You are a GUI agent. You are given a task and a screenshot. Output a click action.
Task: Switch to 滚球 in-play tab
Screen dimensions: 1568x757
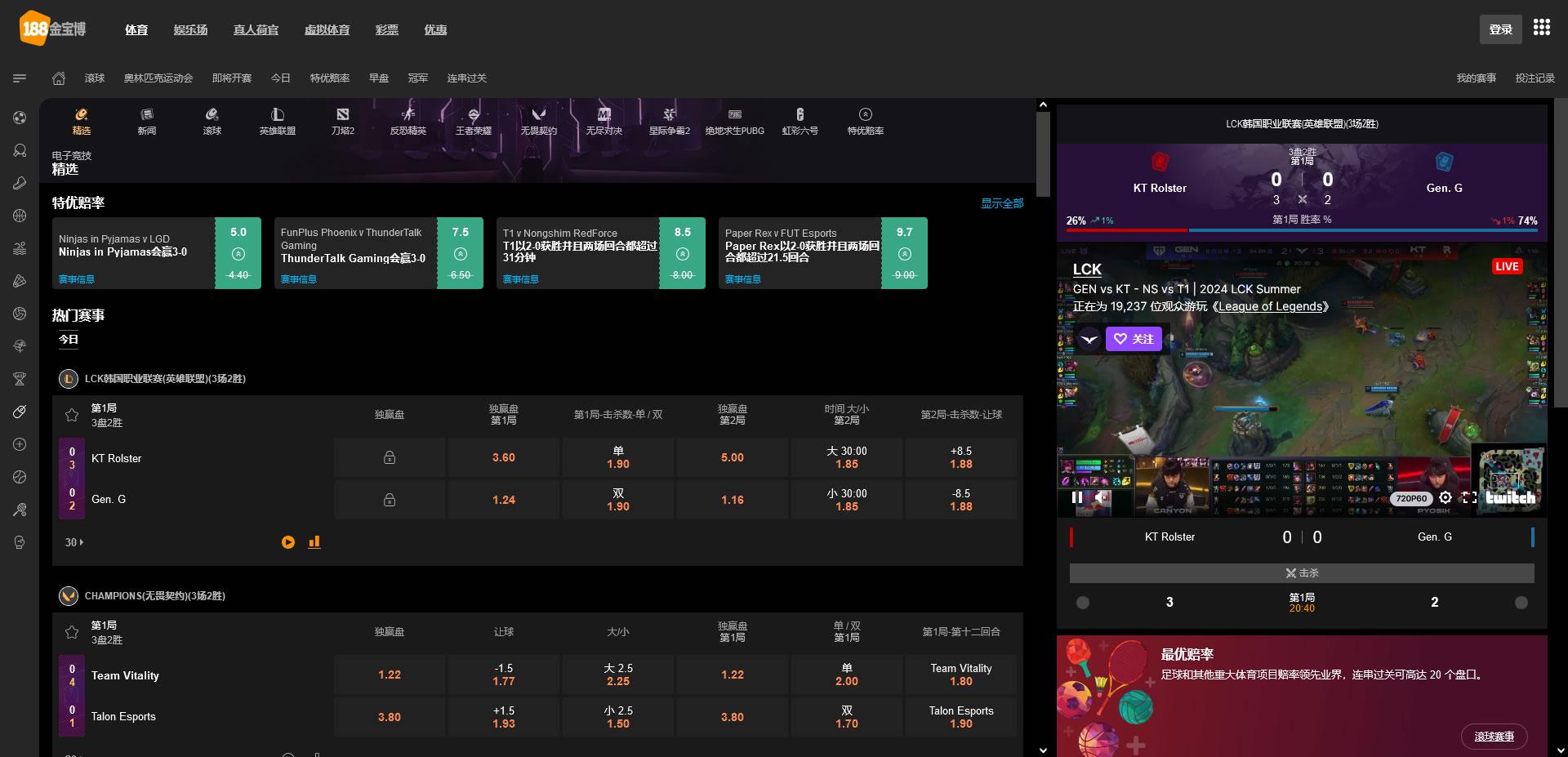[95, 78]
